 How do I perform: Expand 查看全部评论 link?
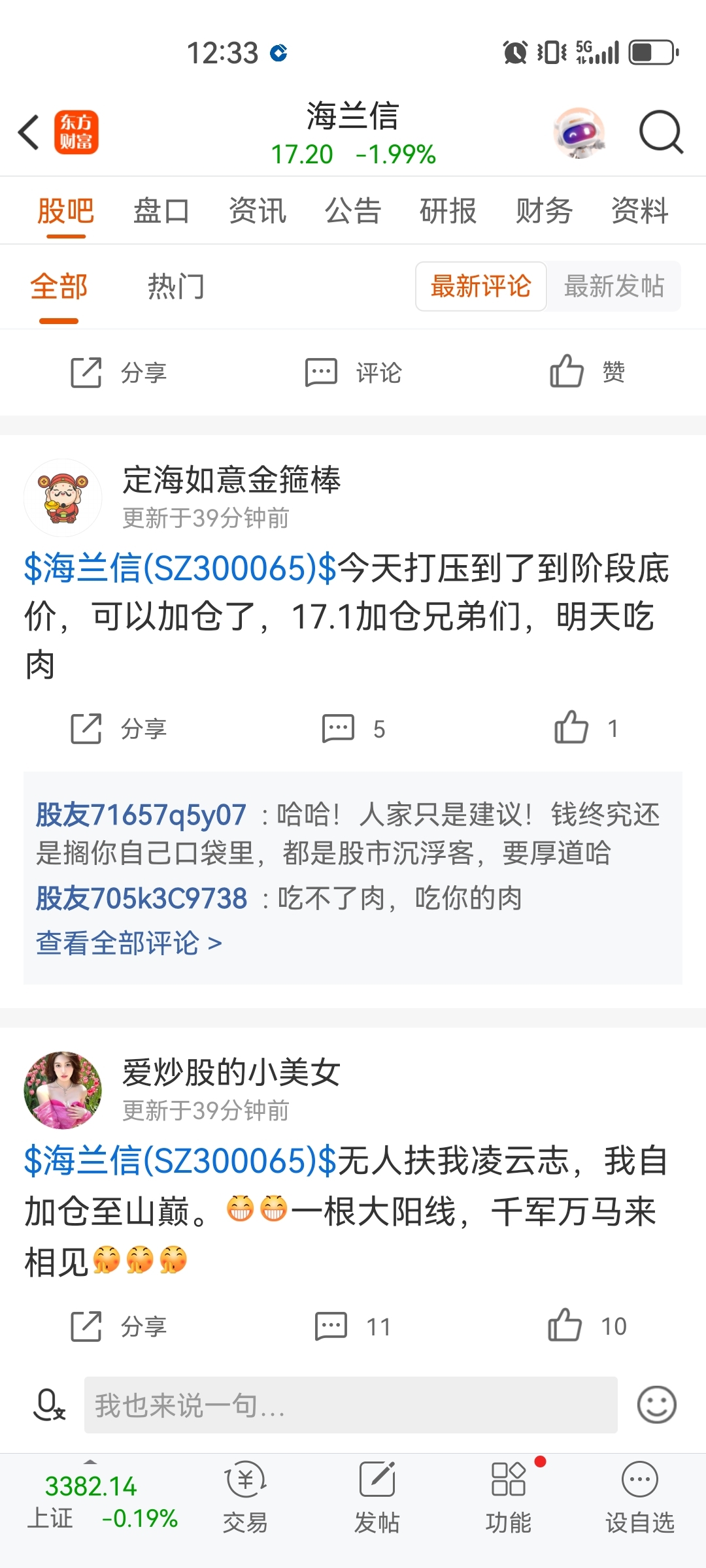129,943
